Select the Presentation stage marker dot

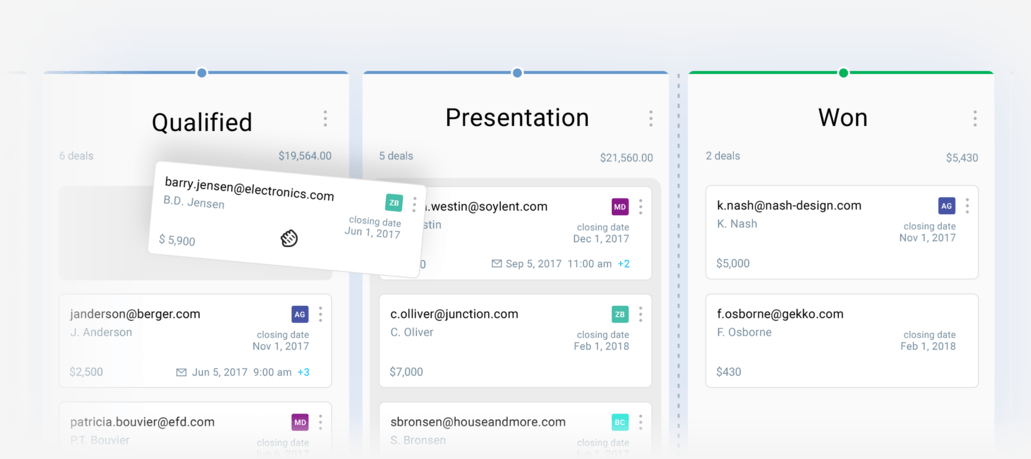click(x=517, y=72)
